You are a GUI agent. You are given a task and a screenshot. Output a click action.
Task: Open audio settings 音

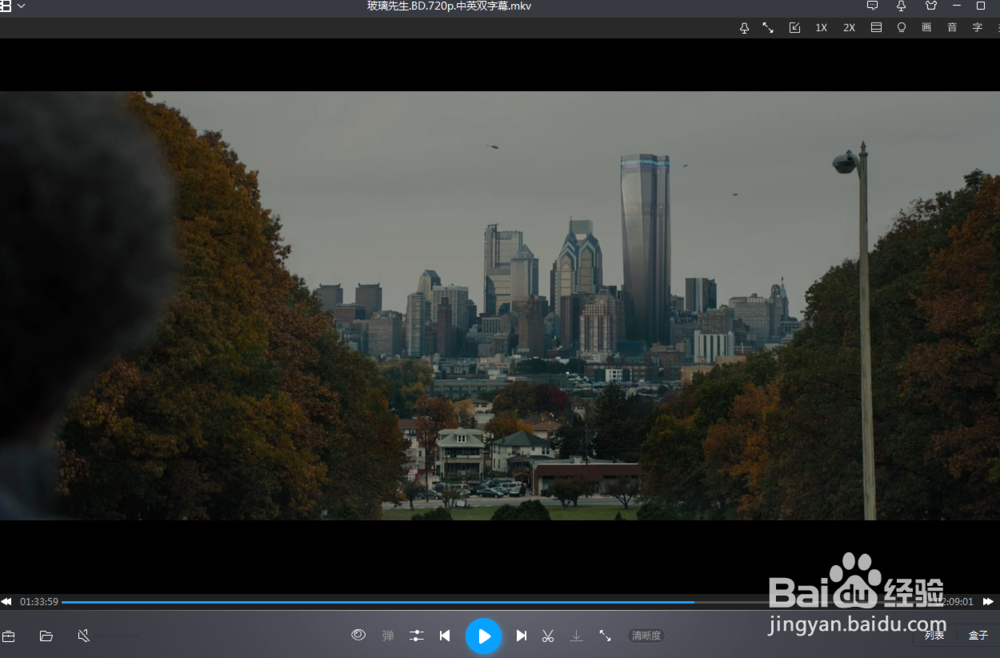(x=952, y=27)
